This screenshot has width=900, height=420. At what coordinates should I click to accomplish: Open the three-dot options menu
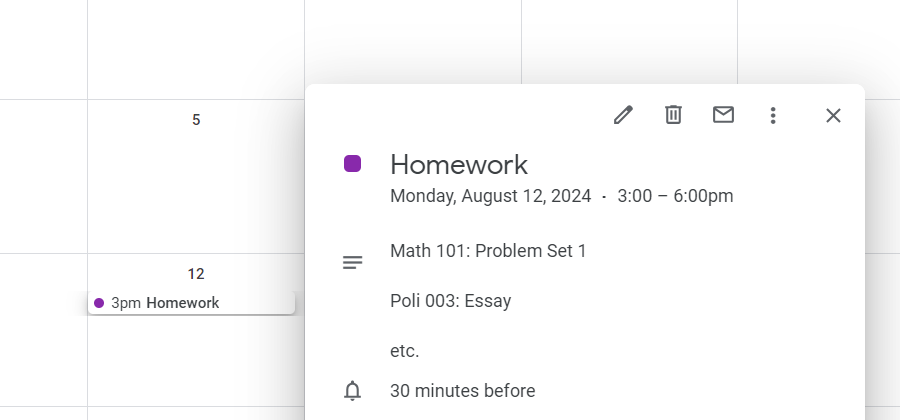click(x=772, y=115)
